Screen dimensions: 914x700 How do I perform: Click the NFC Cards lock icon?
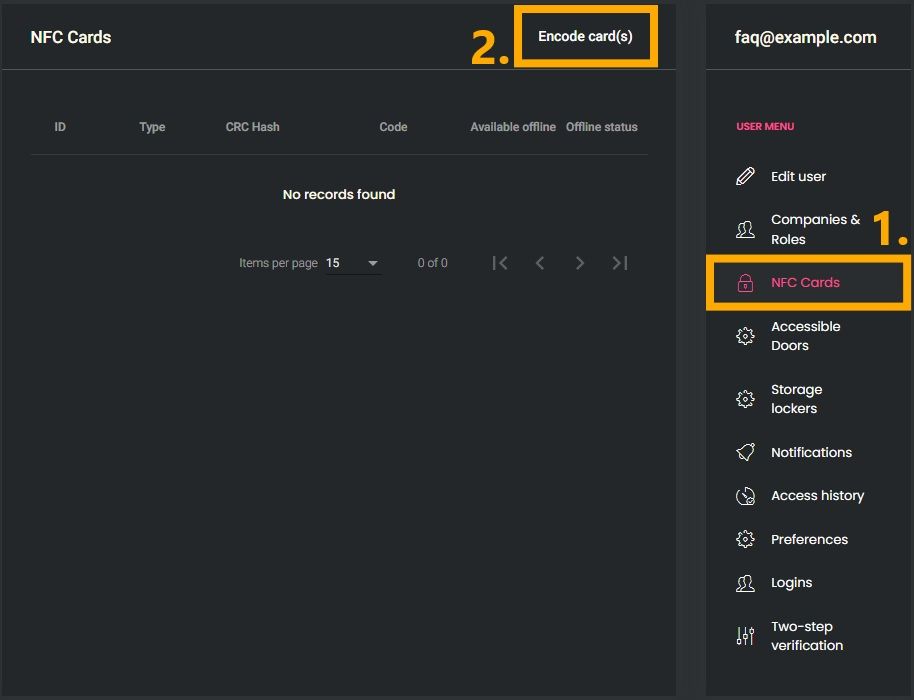745,283
